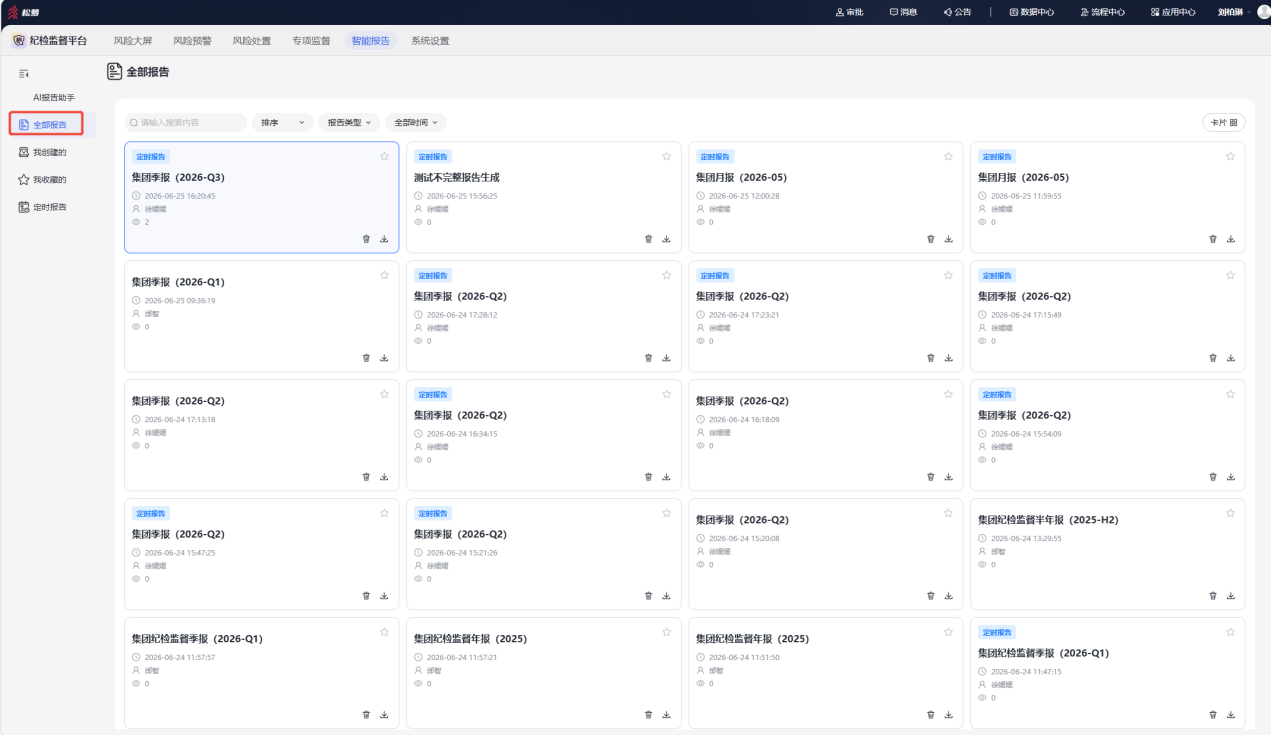Open the 报告类型 filter dropdown
1271x735 pixels.
pos(349,123)
